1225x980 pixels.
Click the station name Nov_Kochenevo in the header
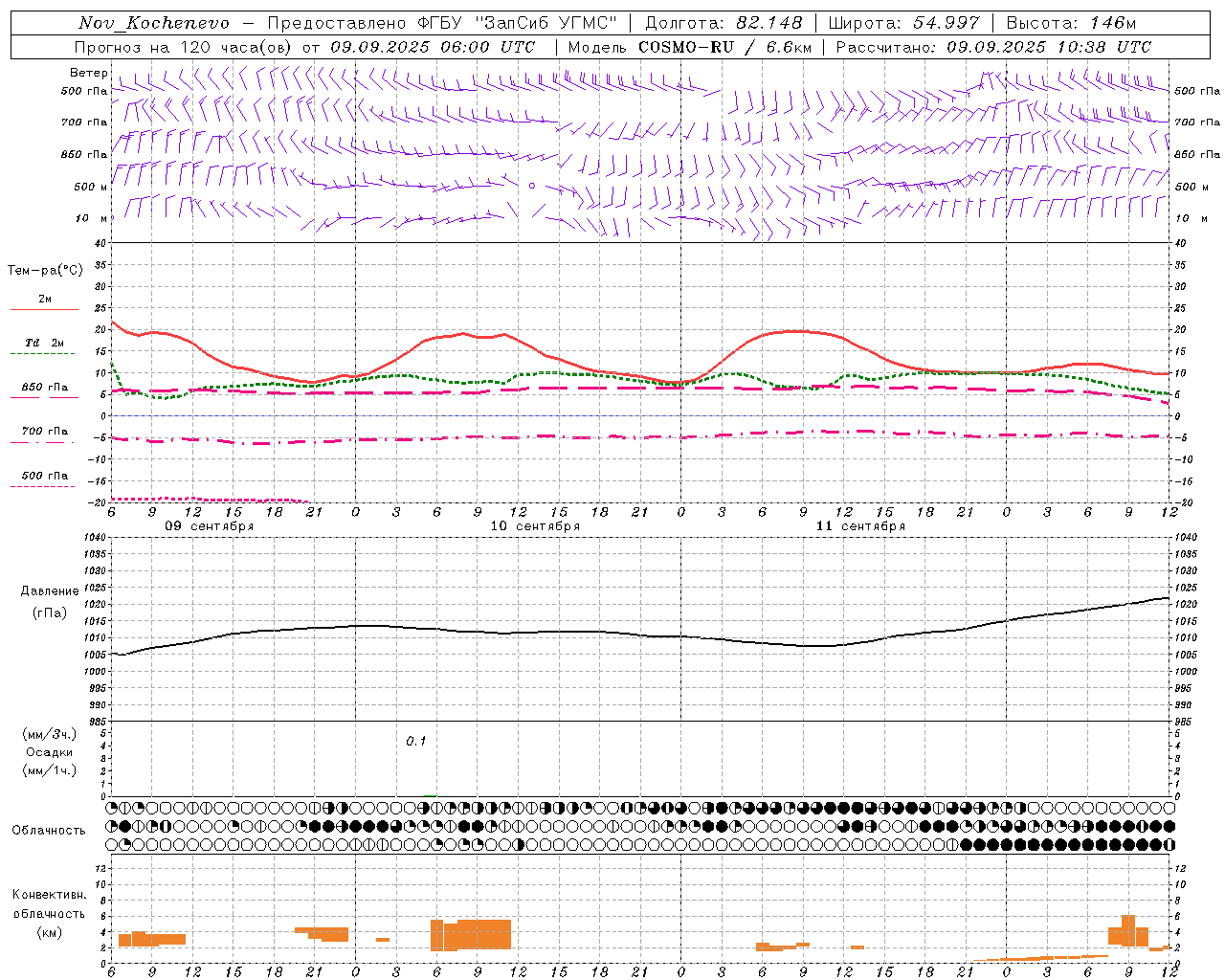point(154,23)
